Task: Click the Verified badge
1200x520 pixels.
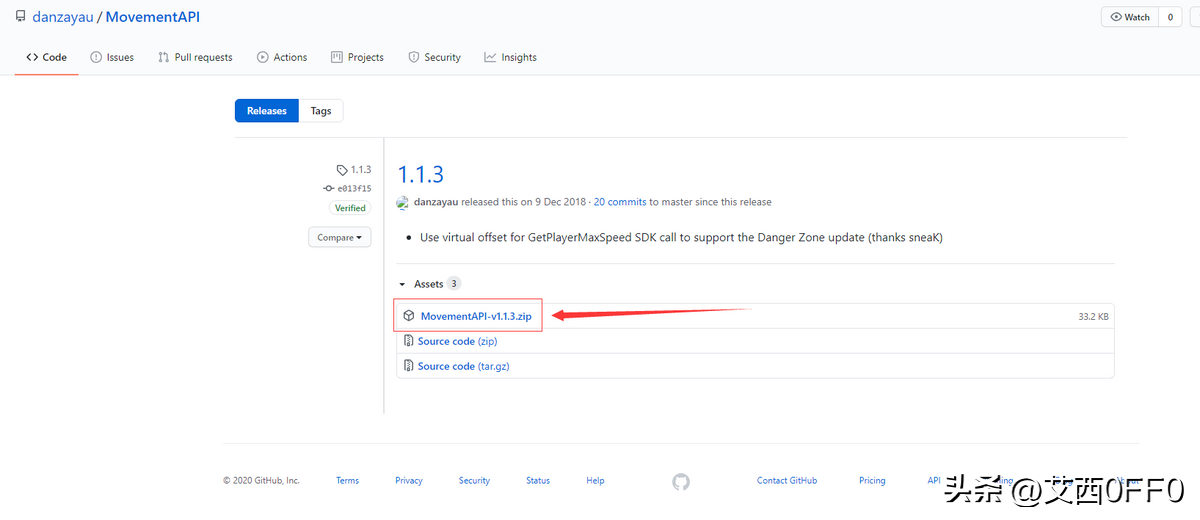Action: (350, 208)
